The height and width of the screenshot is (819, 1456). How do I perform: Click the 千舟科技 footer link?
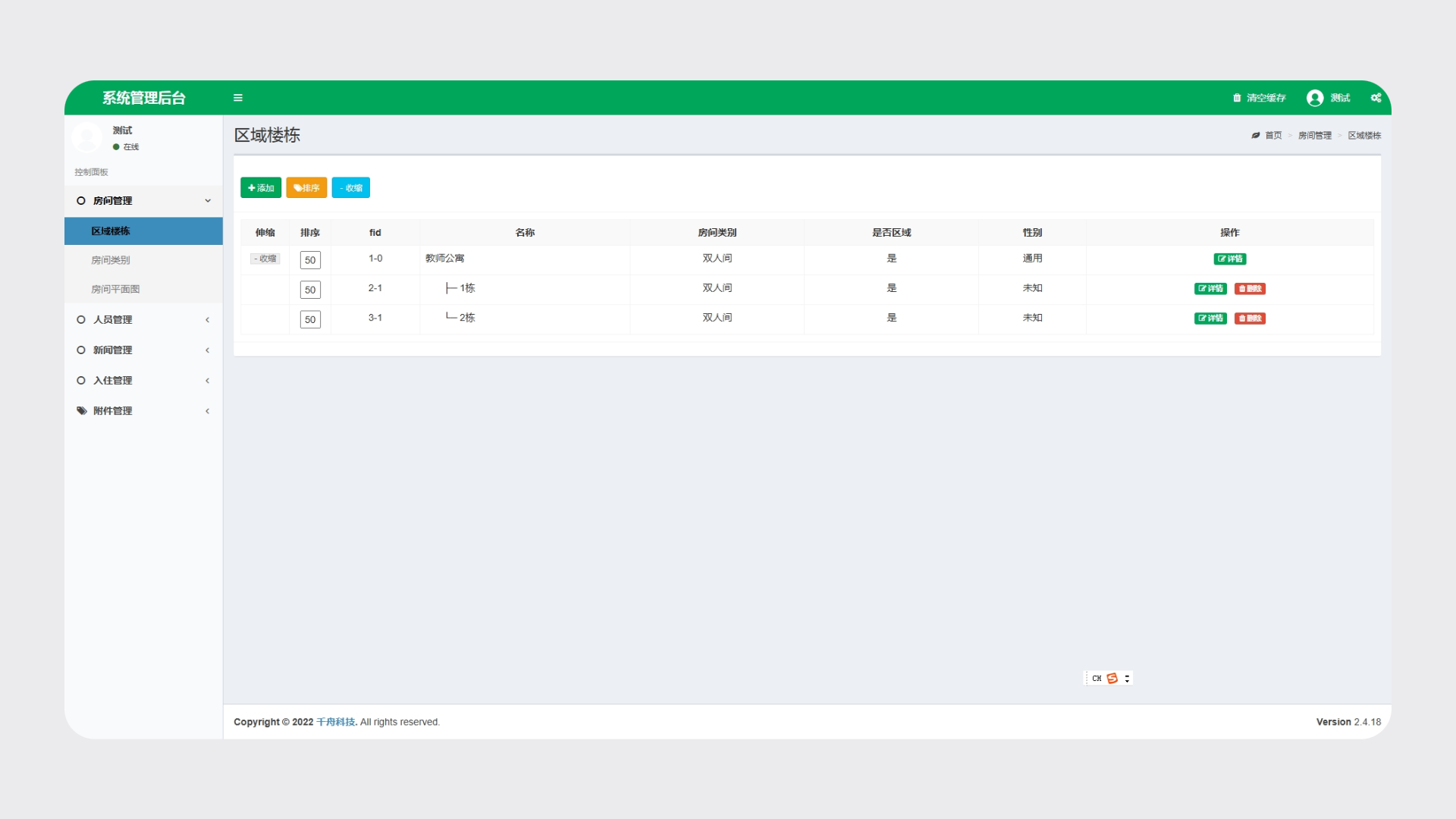[335, 722]
